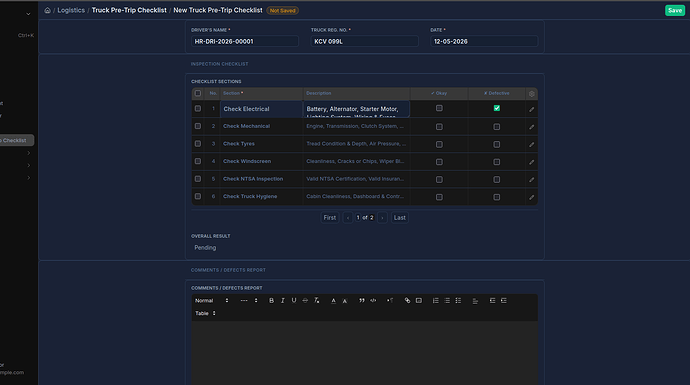Jump to Last page of checklist
This screenshot has width=690, height=385.
tap(400, 218)
